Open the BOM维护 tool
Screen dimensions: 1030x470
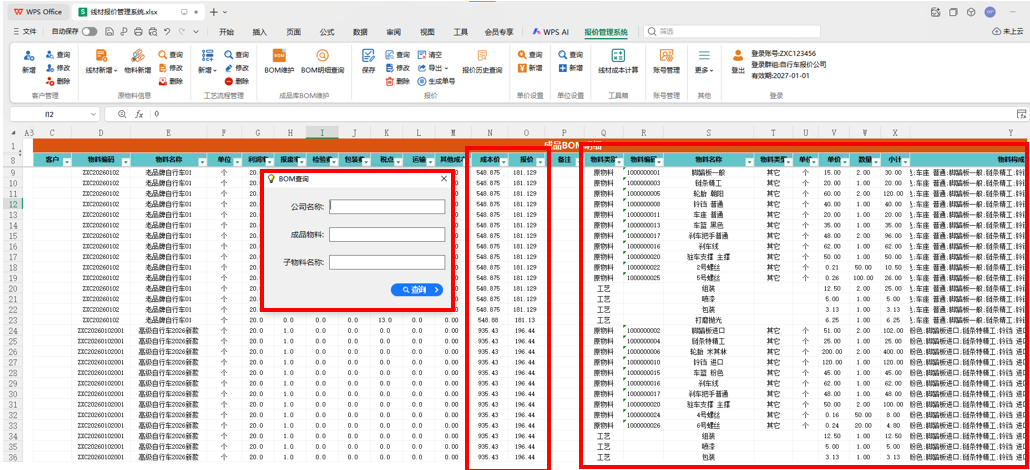pos(279,61)
